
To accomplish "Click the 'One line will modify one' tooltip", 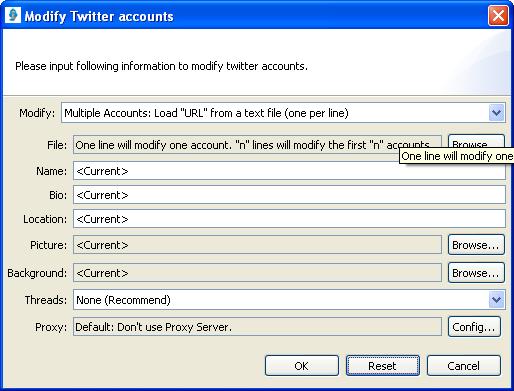I will click(x=457, y=156).
